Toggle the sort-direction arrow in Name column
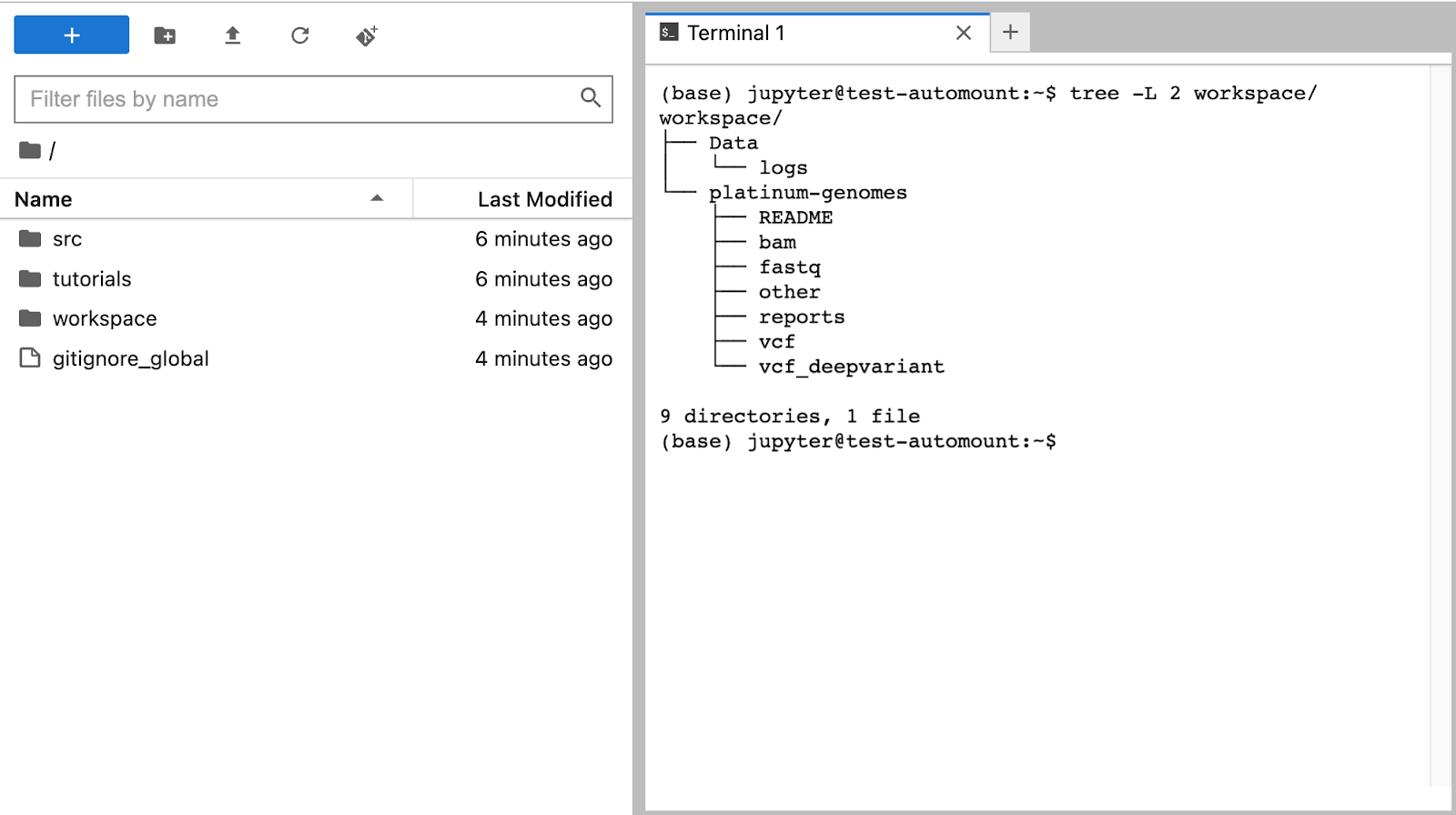1456x815 pixels. pyautogui.click(x=377, y=198)
